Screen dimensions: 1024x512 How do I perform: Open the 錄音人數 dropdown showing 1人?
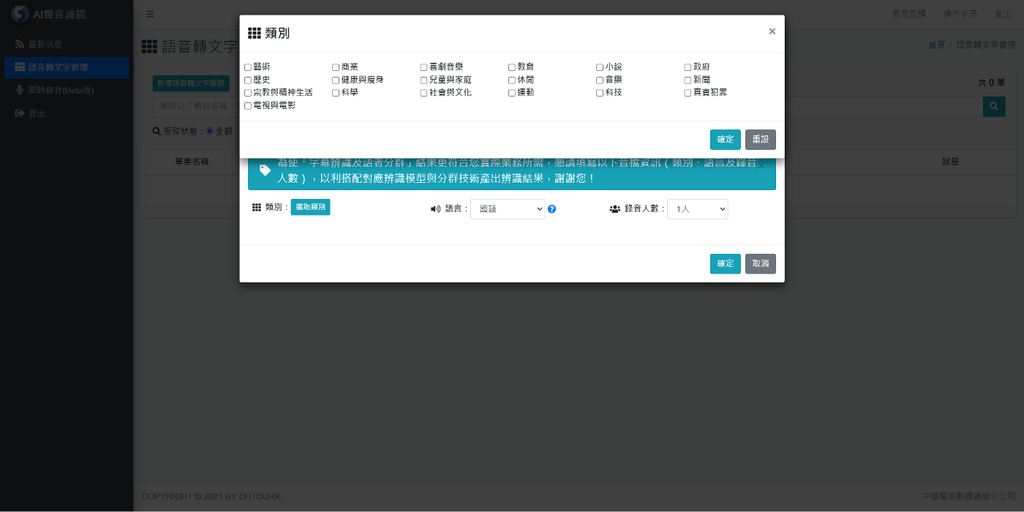click(697, 209)
